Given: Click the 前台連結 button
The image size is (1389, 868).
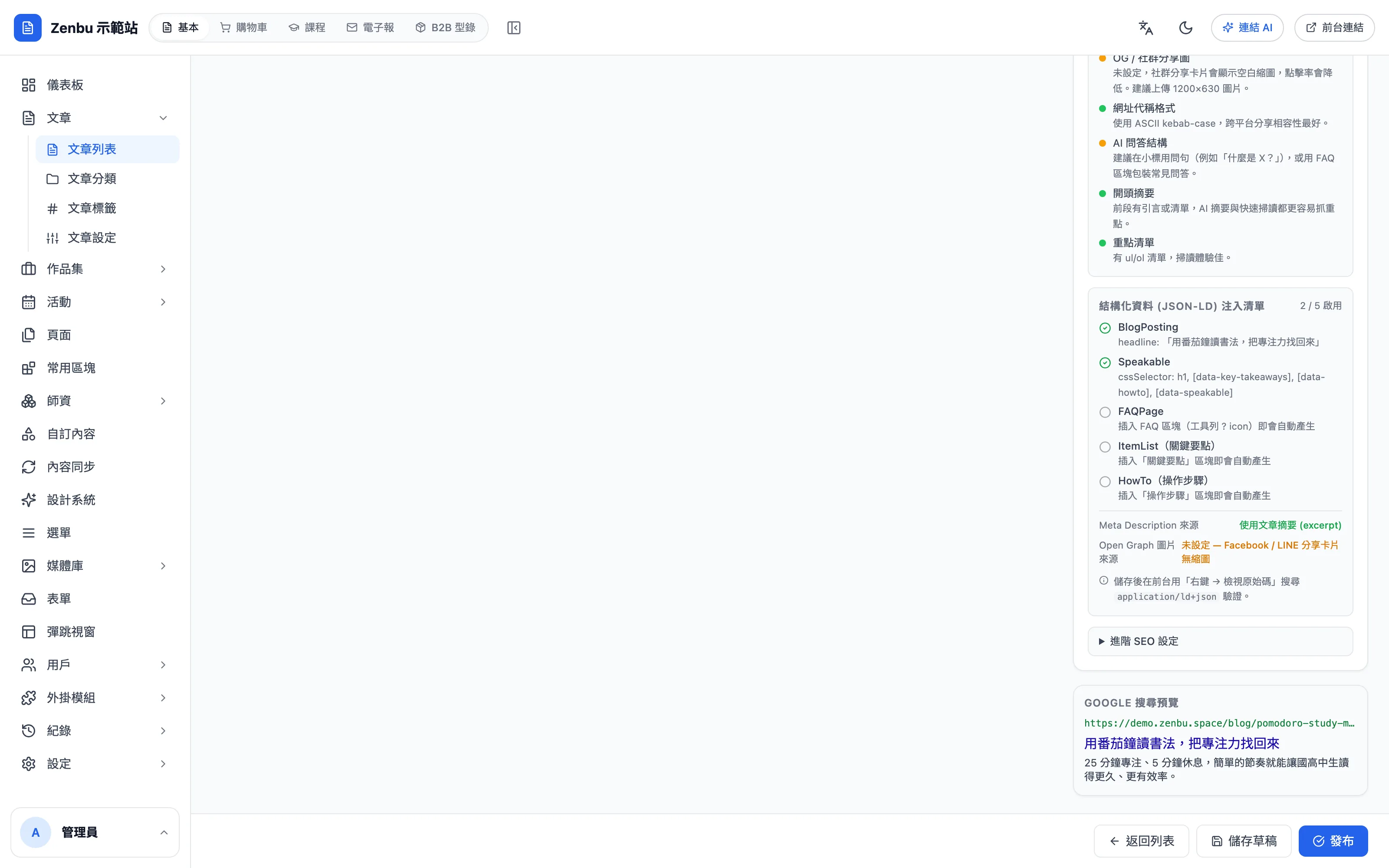Looking at the screenshot, I should coord(1334,27).
